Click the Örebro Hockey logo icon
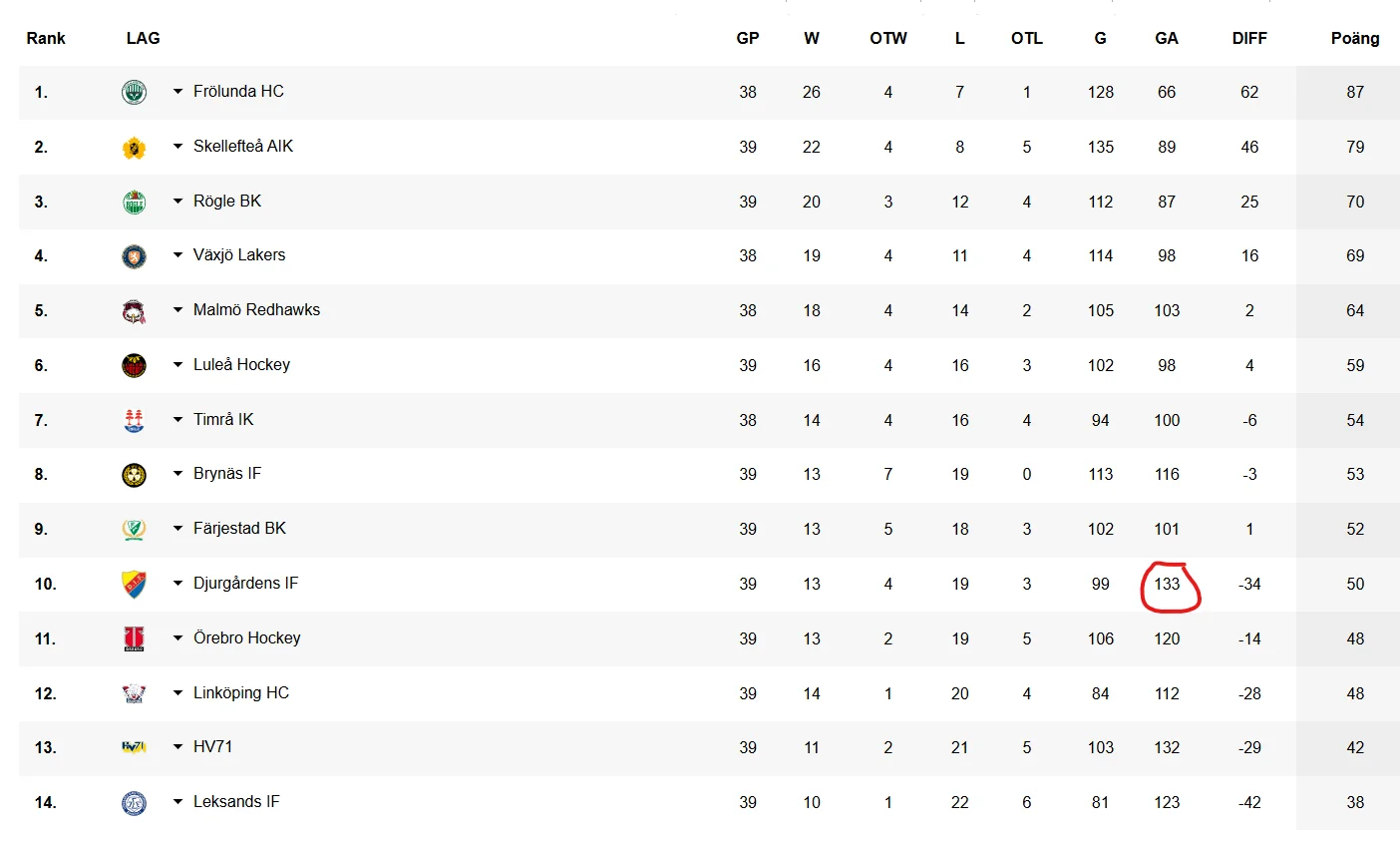 coord(134,638)
